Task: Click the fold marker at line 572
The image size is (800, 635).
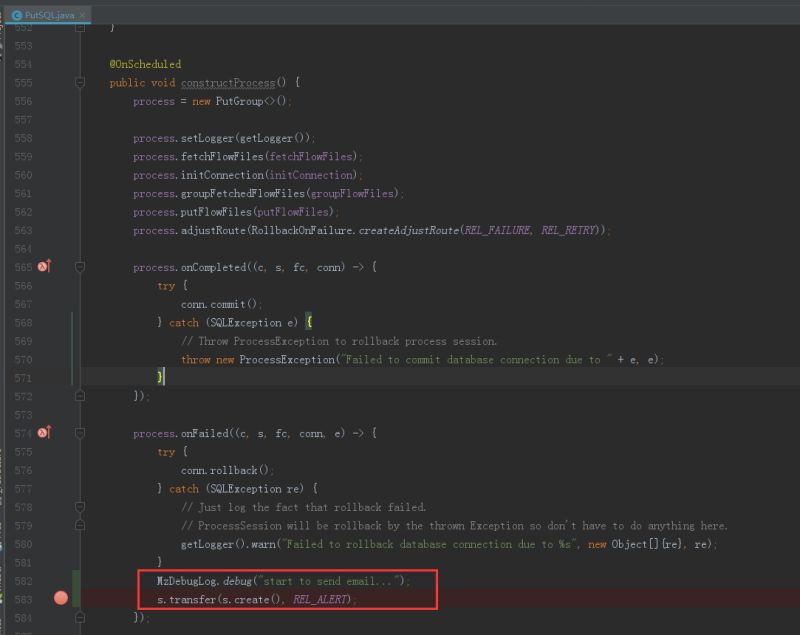Action: pyautogui.click(x=82, y=396)
